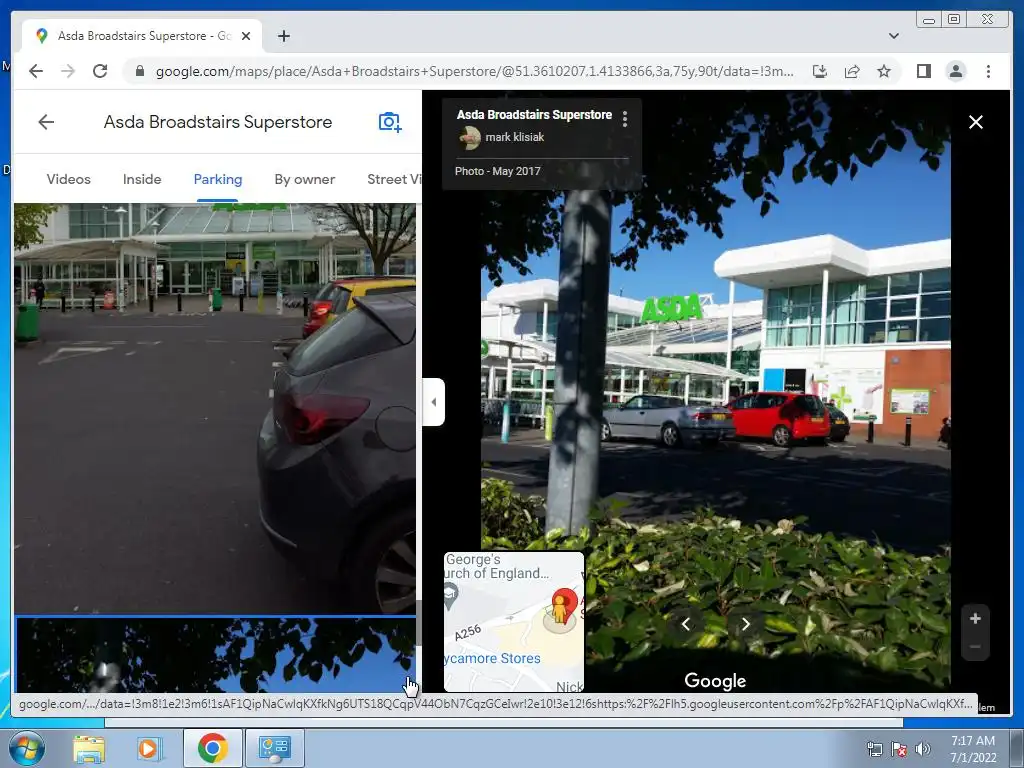Open the Chrome three-dot menu
Image resolution: width=1024 pixels, height=768 pixels.
(988, 71)
